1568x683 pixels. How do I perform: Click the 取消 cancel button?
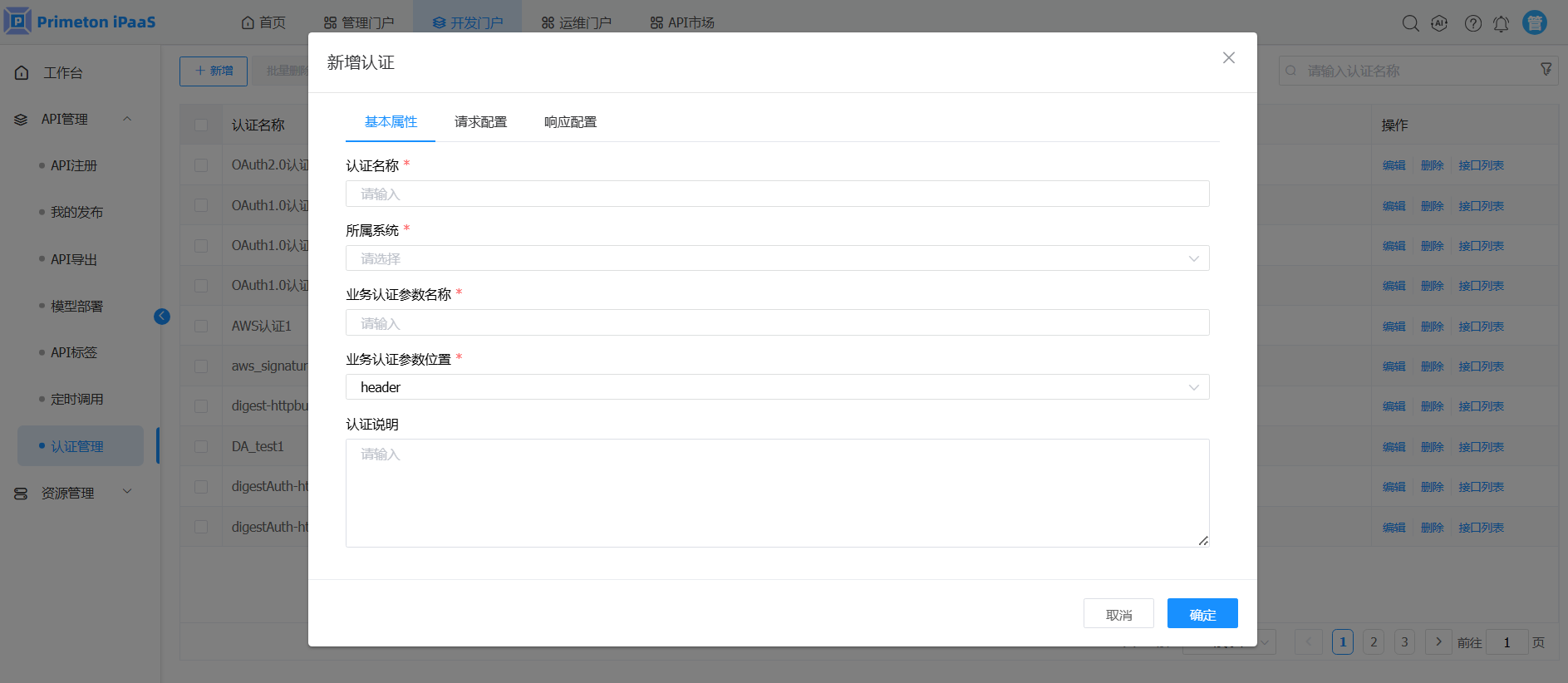(x=1118, y=614)
